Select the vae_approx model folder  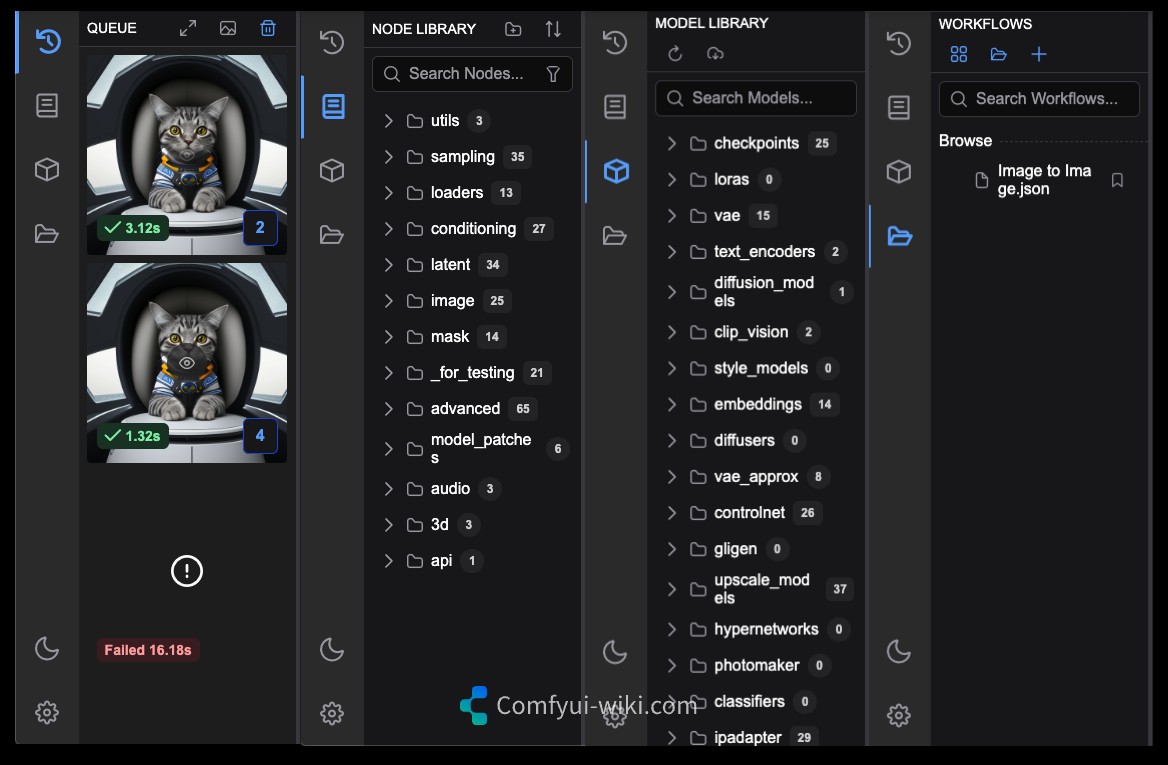pos(755,477)
